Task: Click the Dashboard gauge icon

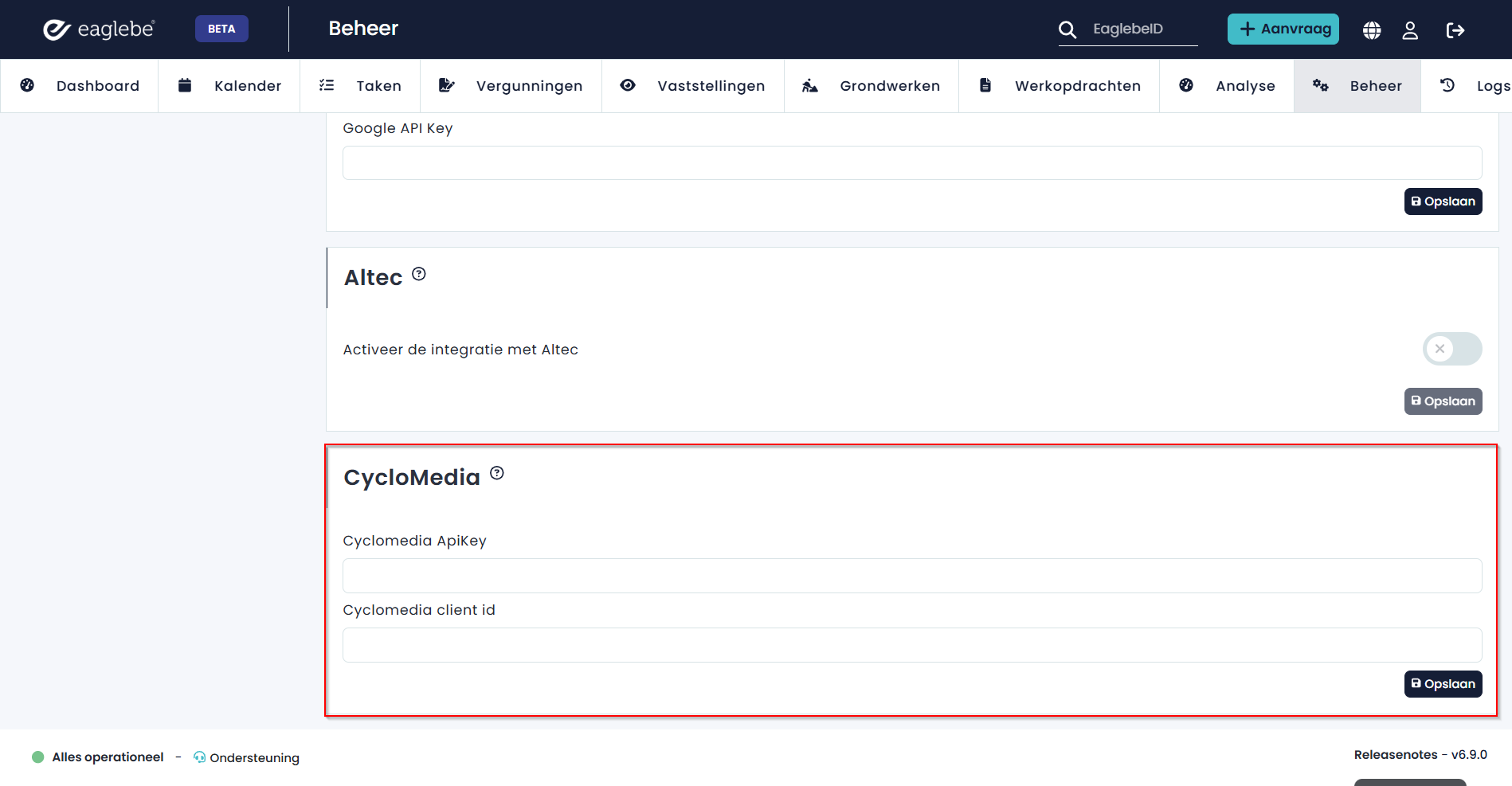Action: point(27,85)
